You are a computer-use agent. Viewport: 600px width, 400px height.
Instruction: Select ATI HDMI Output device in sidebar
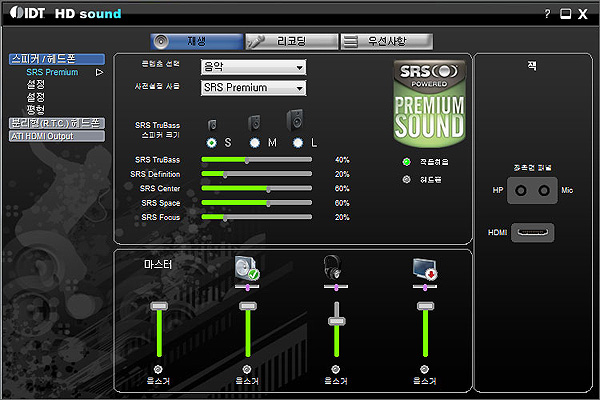tap(57, 136)
